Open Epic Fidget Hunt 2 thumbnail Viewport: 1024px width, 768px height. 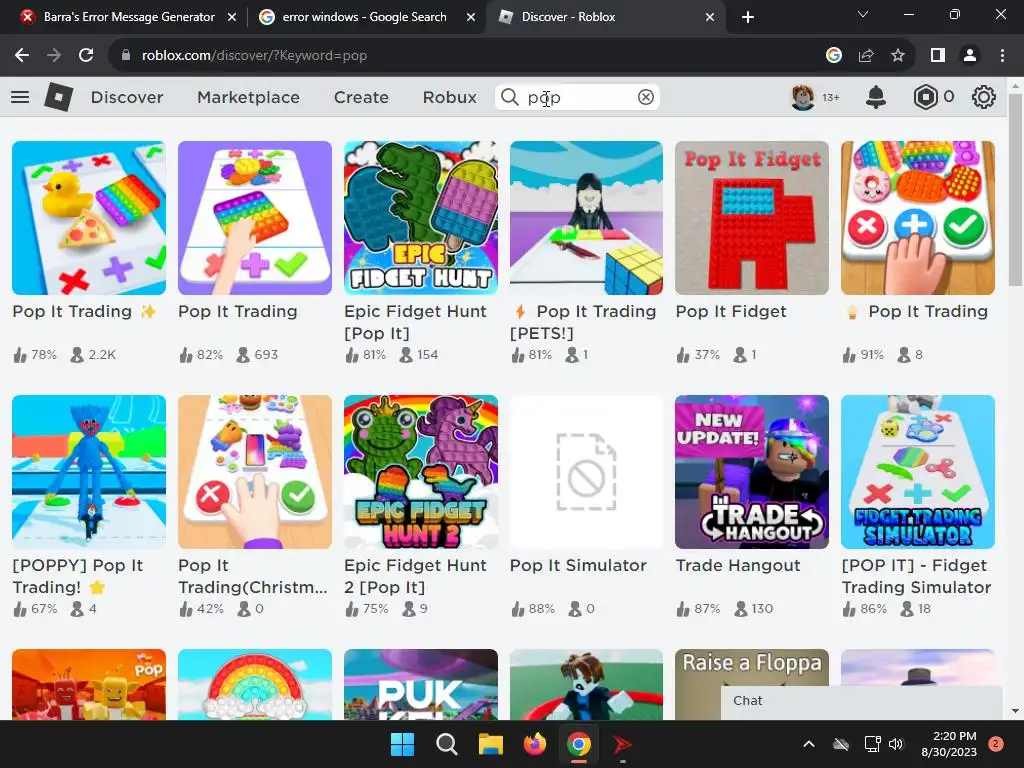click(x=421, y=472)
